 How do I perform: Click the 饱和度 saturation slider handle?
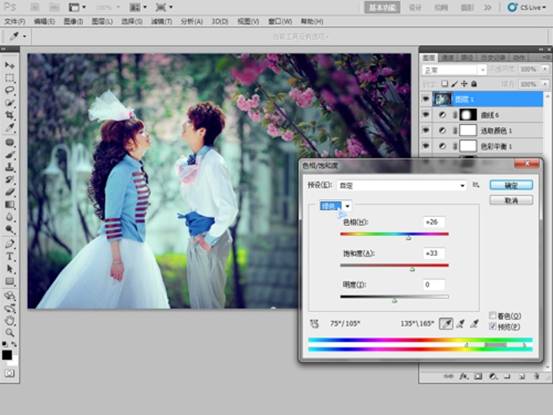[x=412, y=269]
